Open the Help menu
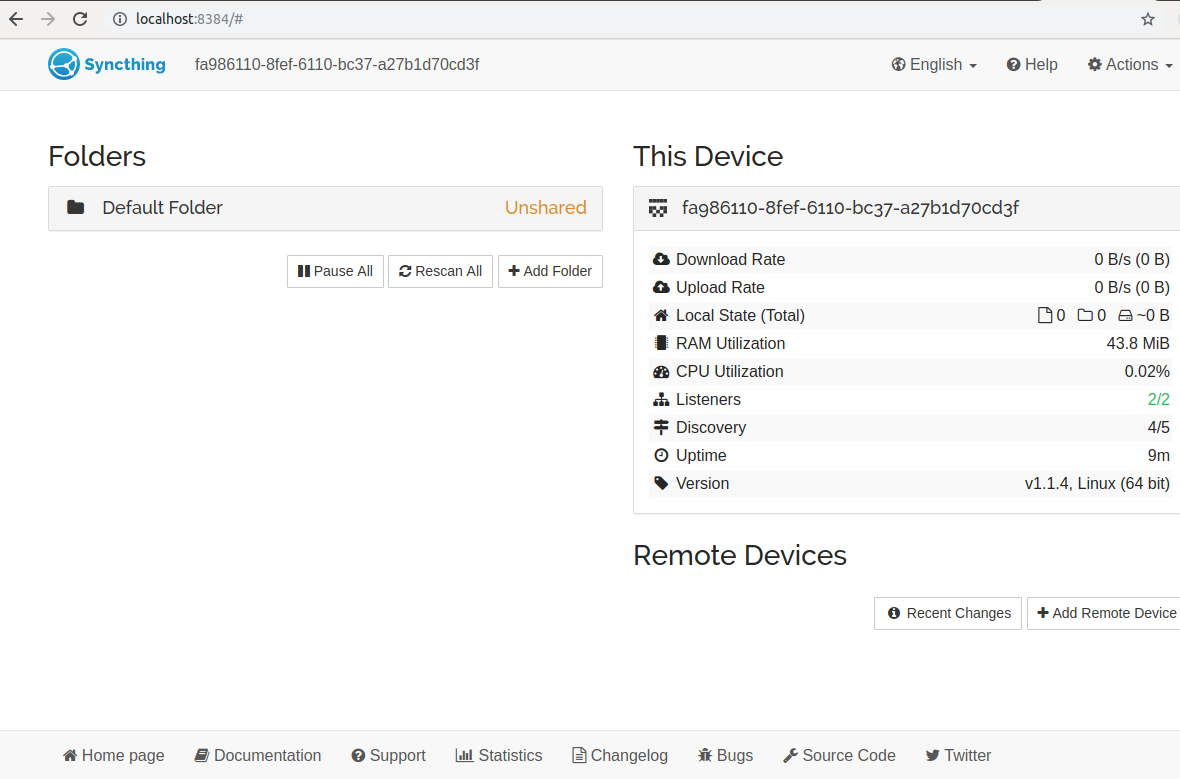Viewport: 1180px width, 779px height. pyautogui.click(x=1031, y=64)
